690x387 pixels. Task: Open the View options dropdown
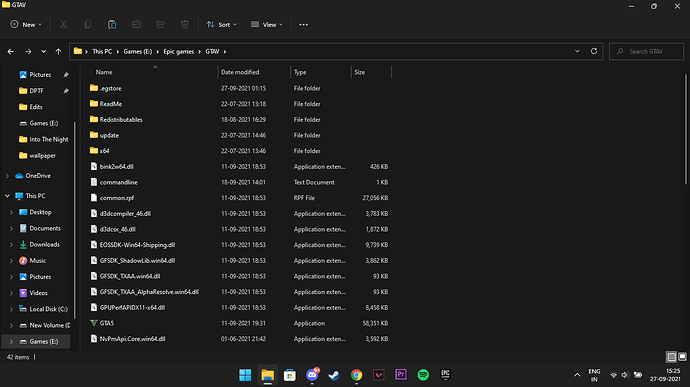[267, 25]
